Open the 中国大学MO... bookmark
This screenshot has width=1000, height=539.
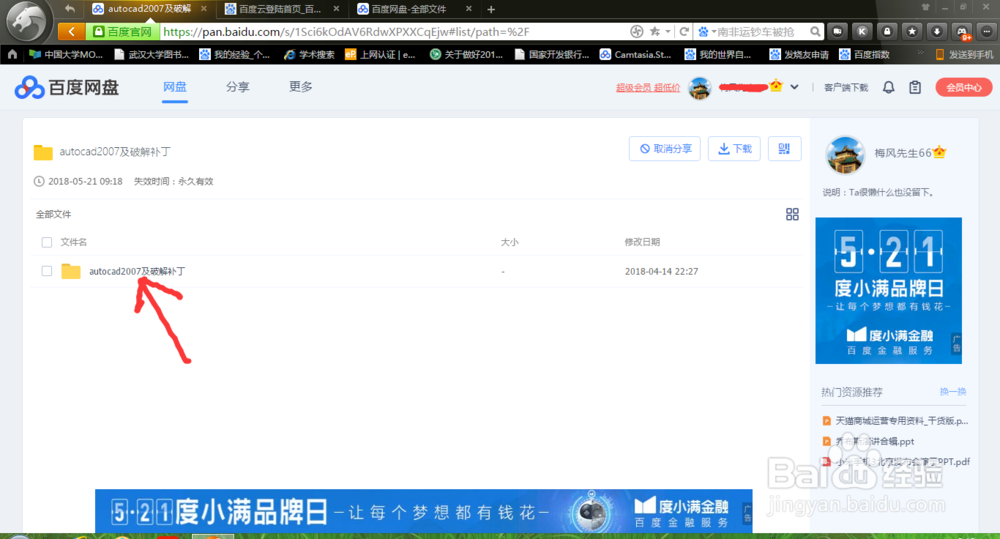[66, 54]
